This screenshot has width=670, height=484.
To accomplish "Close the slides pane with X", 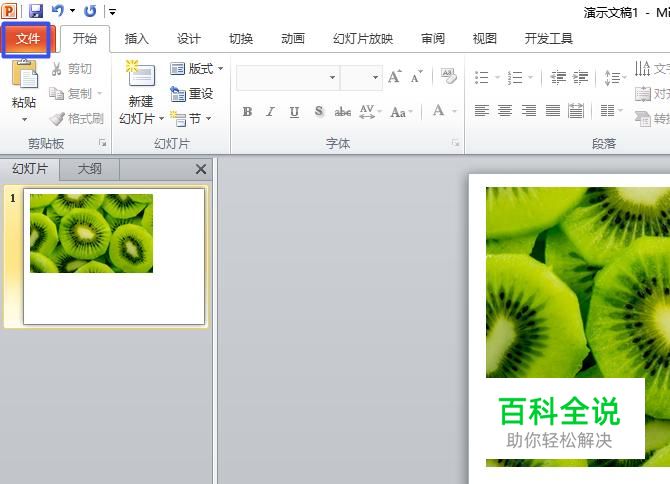I will (x=201, y=169).
